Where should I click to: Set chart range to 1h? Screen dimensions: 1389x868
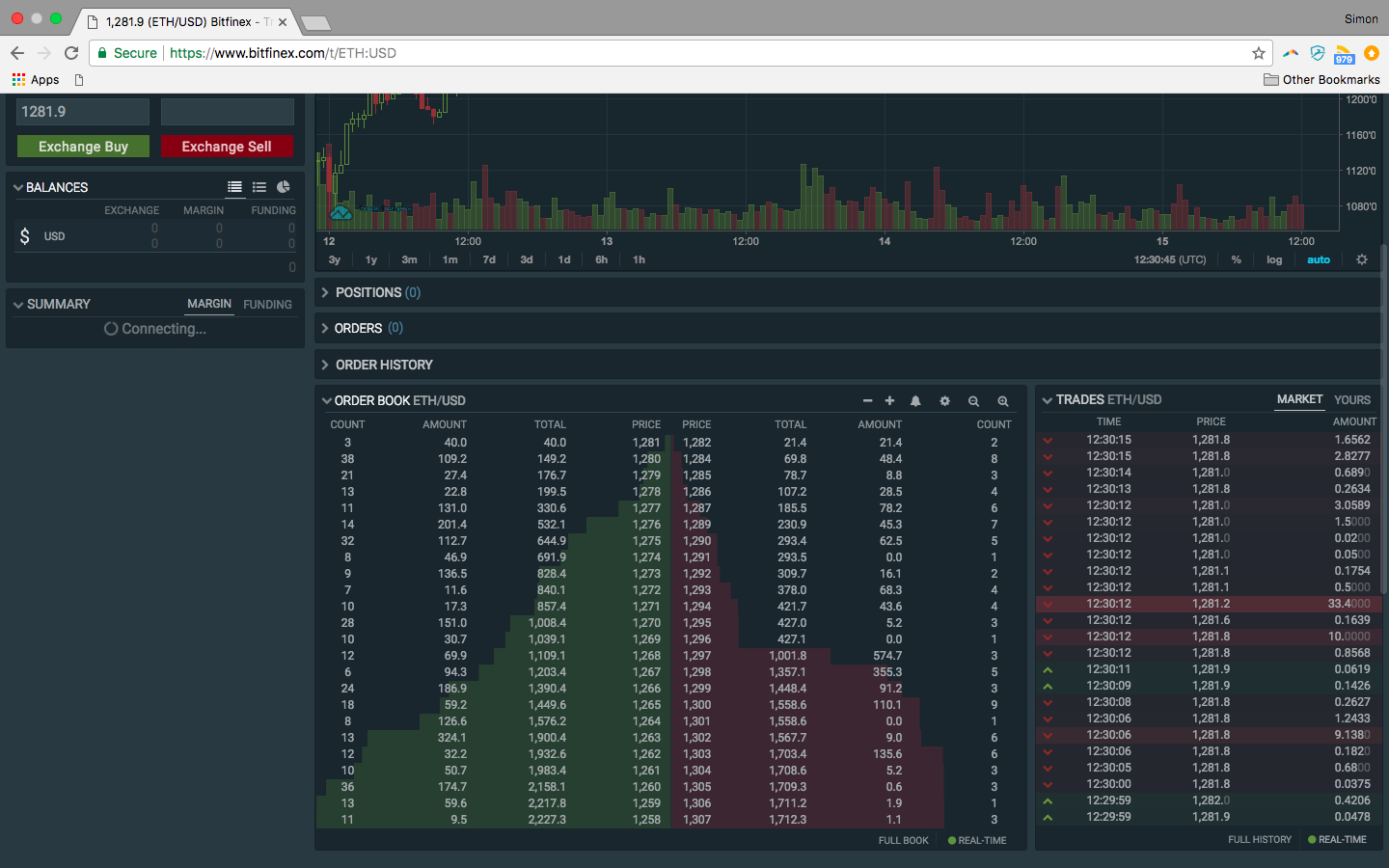tap(639, 260)
